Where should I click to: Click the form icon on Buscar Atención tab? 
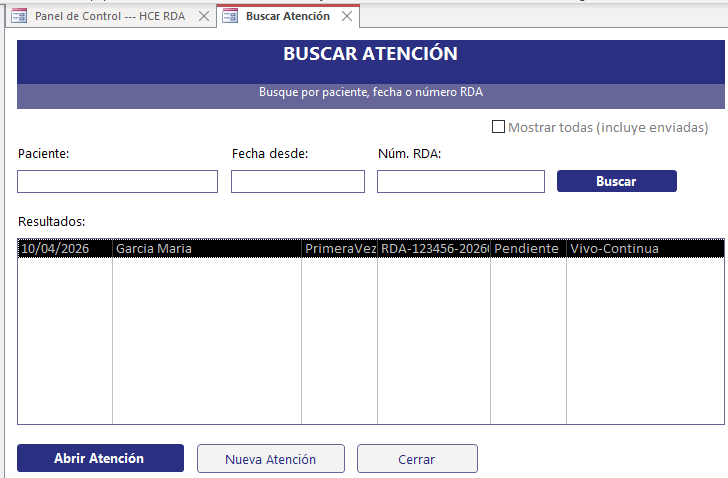pyautogui.click(x=230, y=17)
